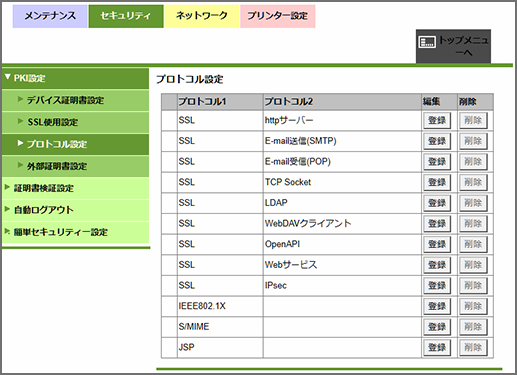Click 登録 for LDAP row
Viewport: 517px width, 375px height.
point(437,203)
